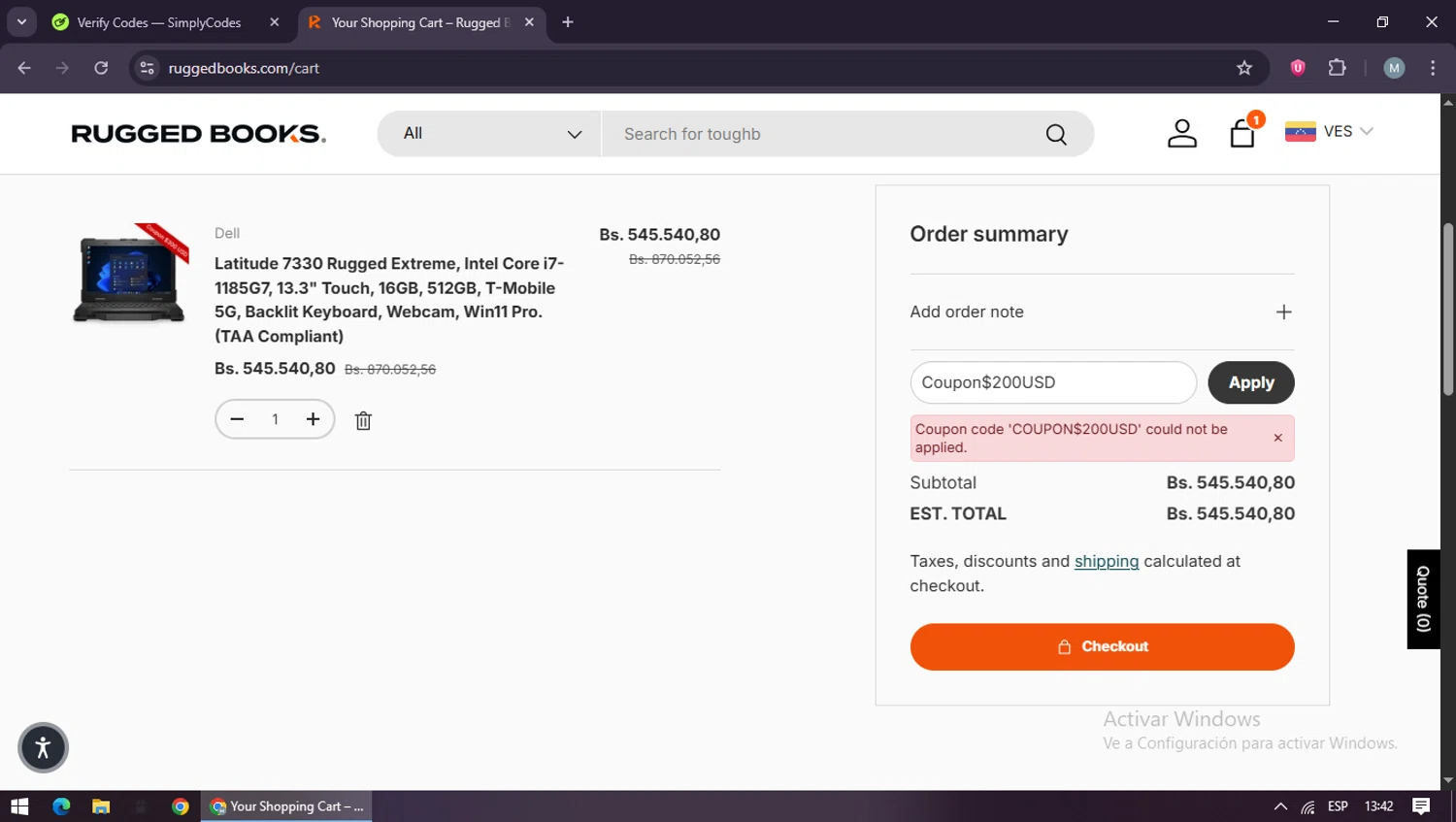
Task: Open the Chrome profile avatar M
Action: tap(1394, 68)
